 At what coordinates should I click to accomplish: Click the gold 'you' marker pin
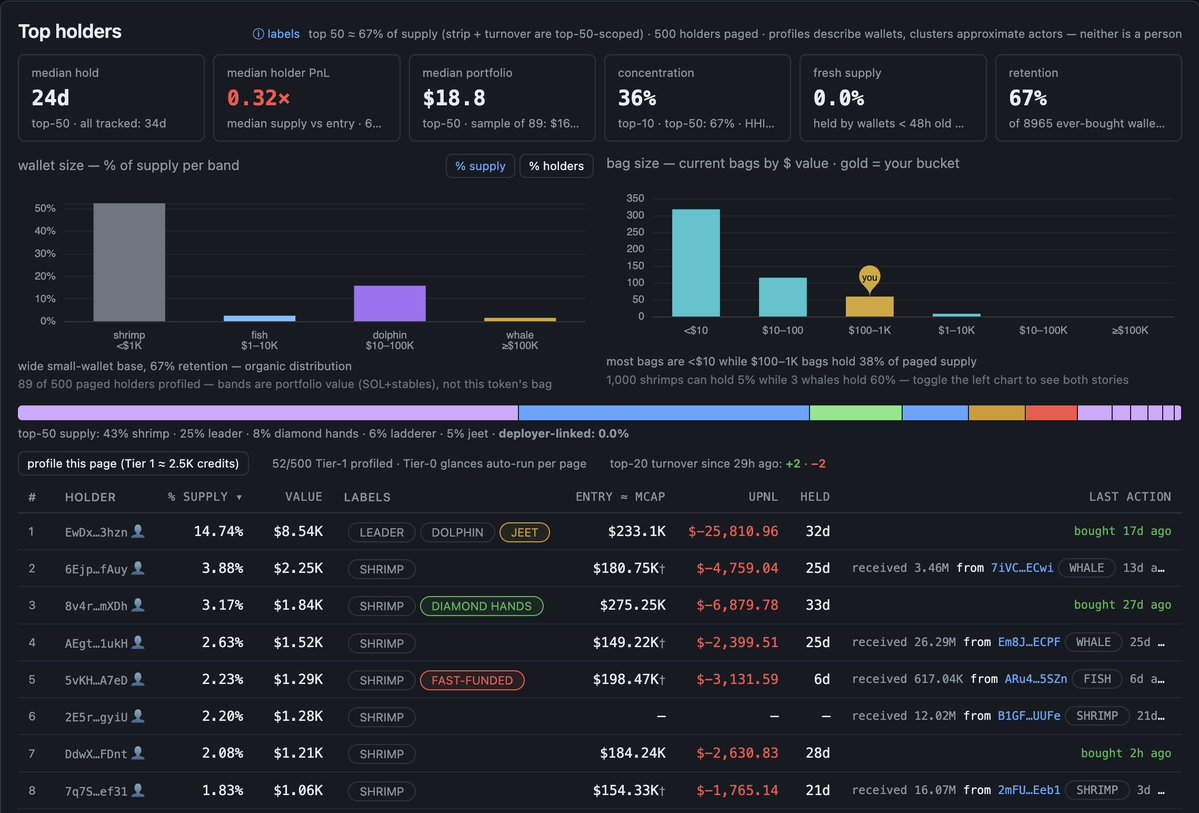[x=869, y=278]
